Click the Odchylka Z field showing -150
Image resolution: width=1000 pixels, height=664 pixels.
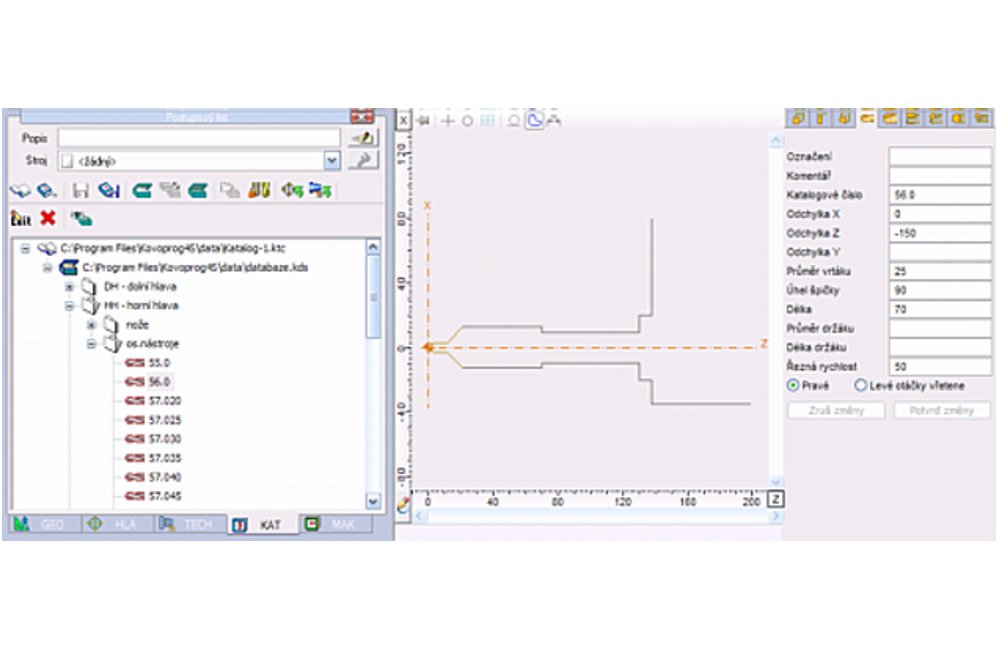coord(940,233)
